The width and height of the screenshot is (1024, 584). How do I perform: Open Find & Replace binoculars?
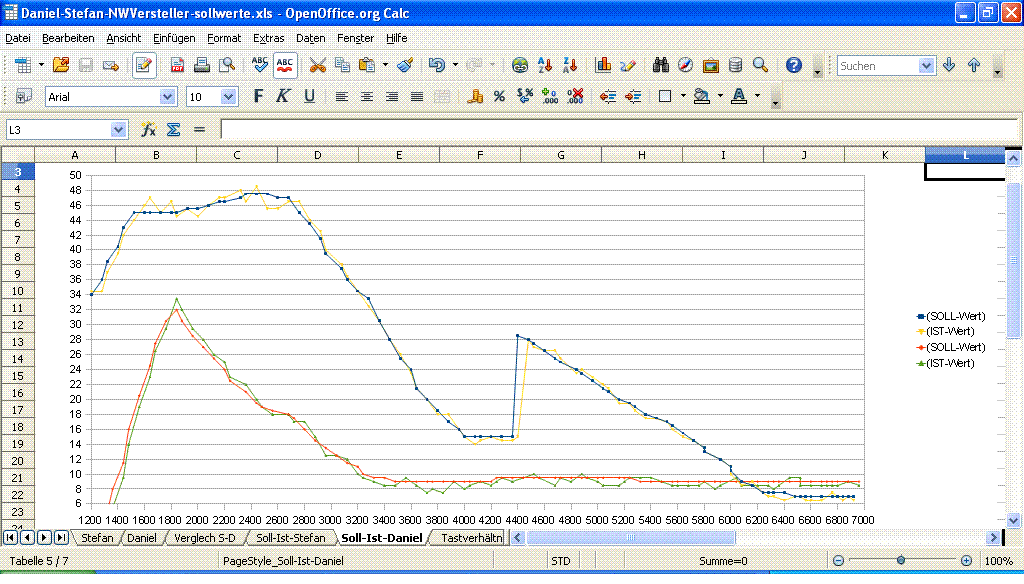point(660,65)
